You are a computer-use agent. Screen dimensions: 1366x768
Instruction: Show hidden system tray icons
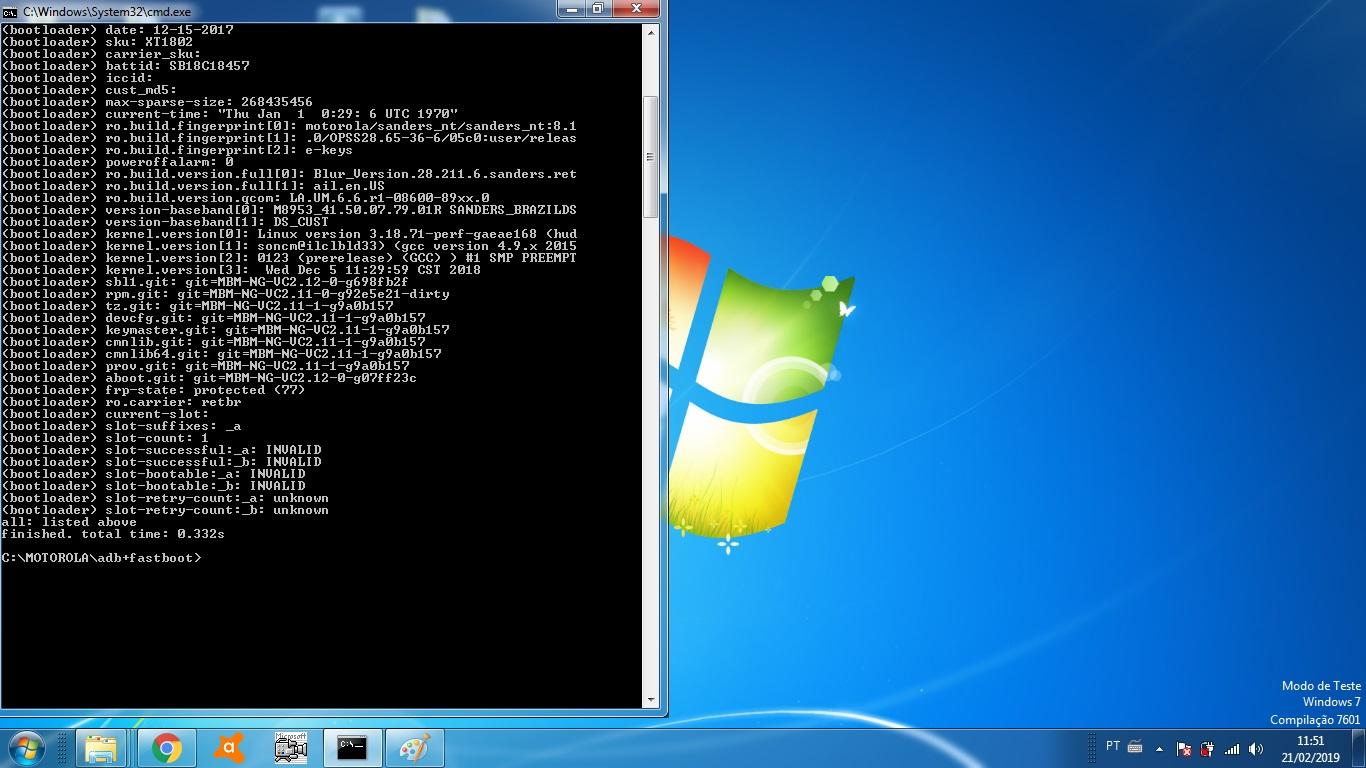1160,748
